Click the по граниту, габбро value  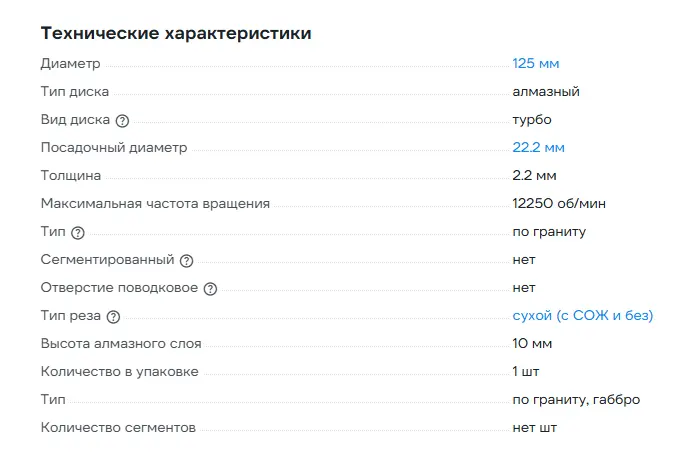[576, 399]
